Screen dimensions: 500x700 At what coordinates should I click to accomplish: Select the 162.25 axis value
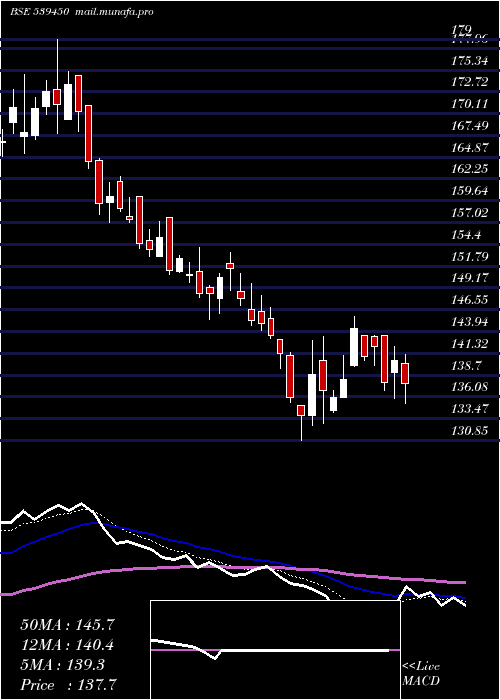[469, 170]
